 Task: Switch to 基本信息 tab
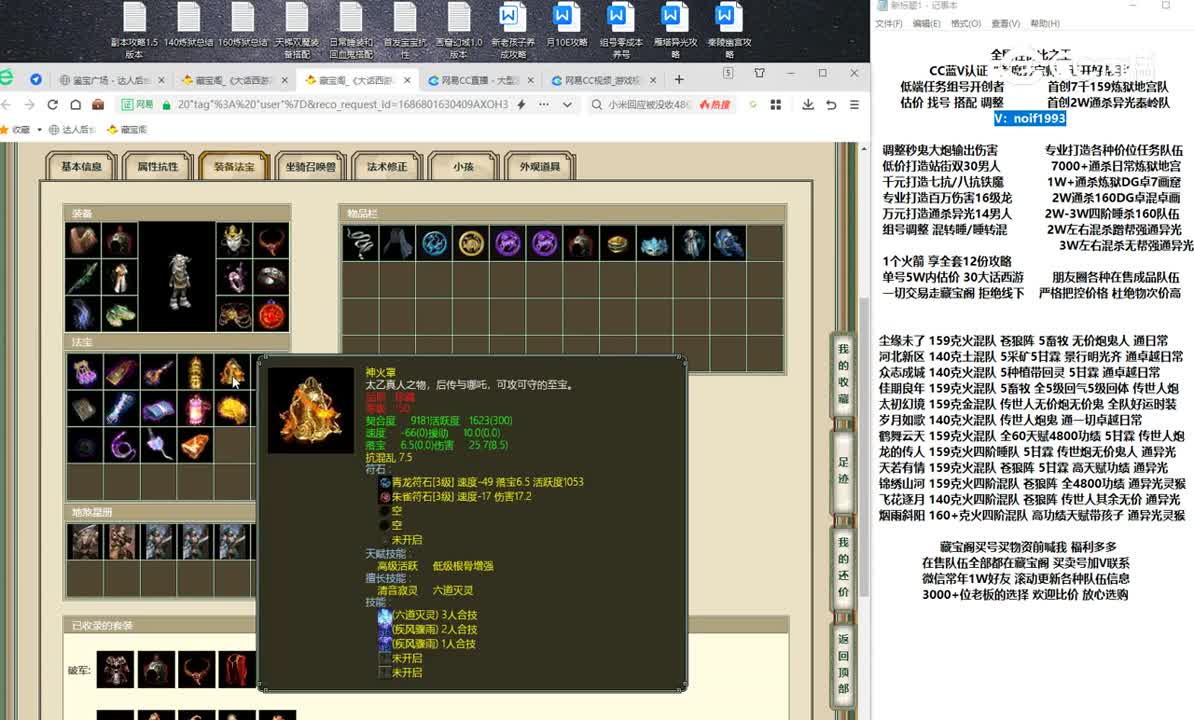click(81, 166)
